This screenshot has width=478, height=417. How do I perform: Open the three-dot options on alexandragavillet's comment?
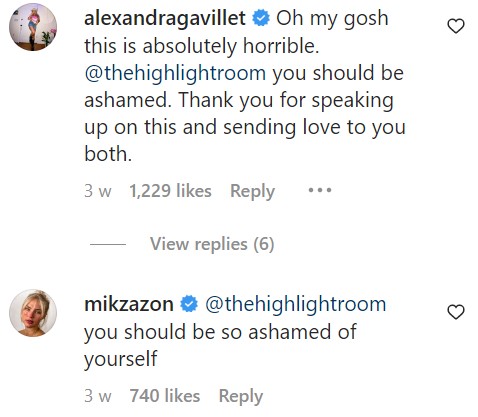(320, 190)
